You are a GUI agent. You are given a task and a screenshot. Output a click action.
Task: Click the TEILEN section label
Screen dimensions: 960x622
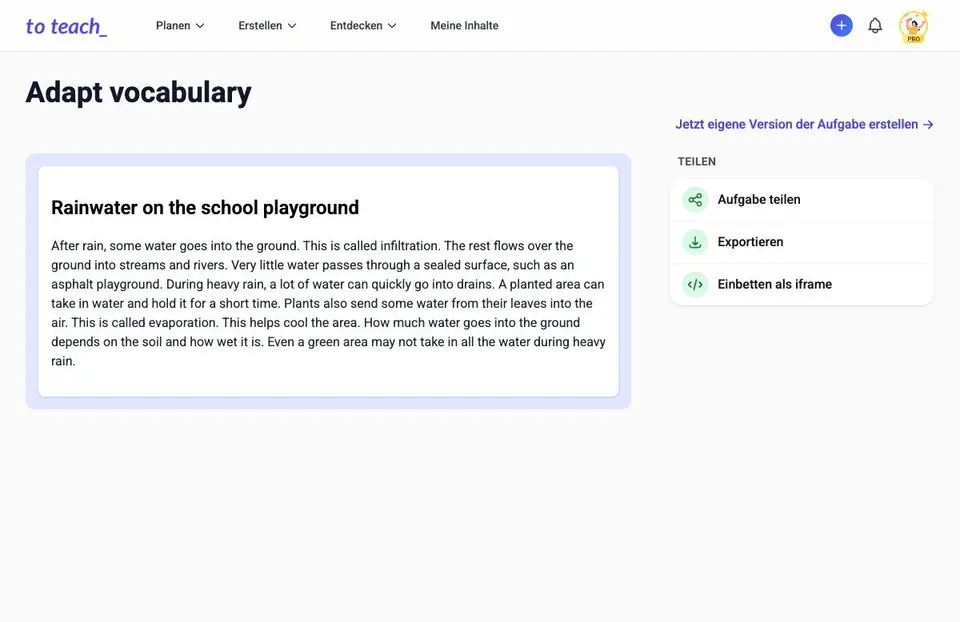click(x=696, y=162)
